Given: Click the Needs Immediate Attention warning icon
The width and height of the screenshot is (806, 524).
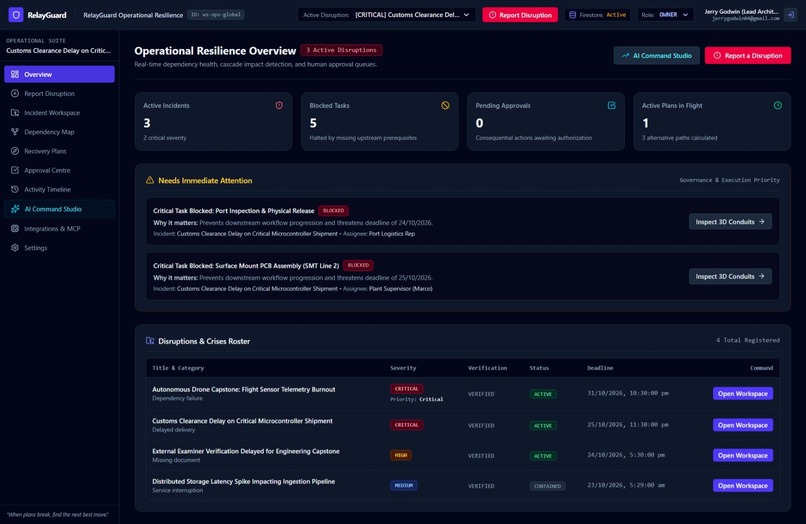Looking at the screenshot, I should click(x=150, y=180).
